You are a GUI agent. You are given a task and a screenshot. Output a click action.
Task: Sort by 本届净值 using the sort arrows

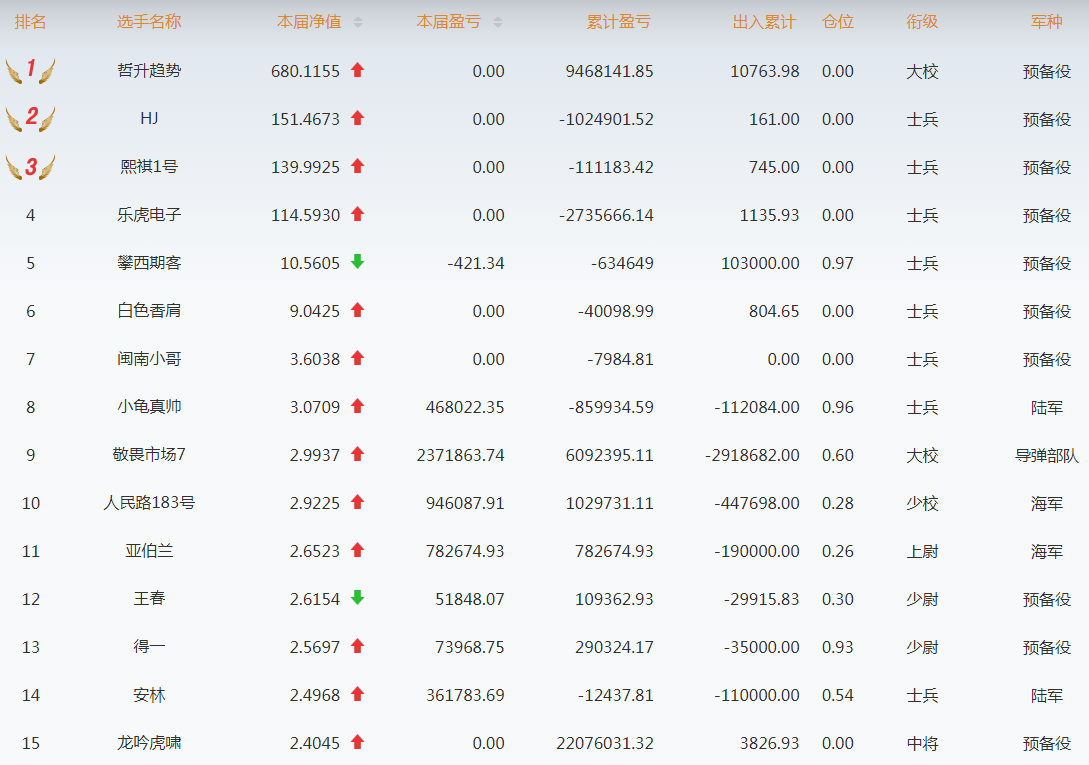[x=358, y=22]
